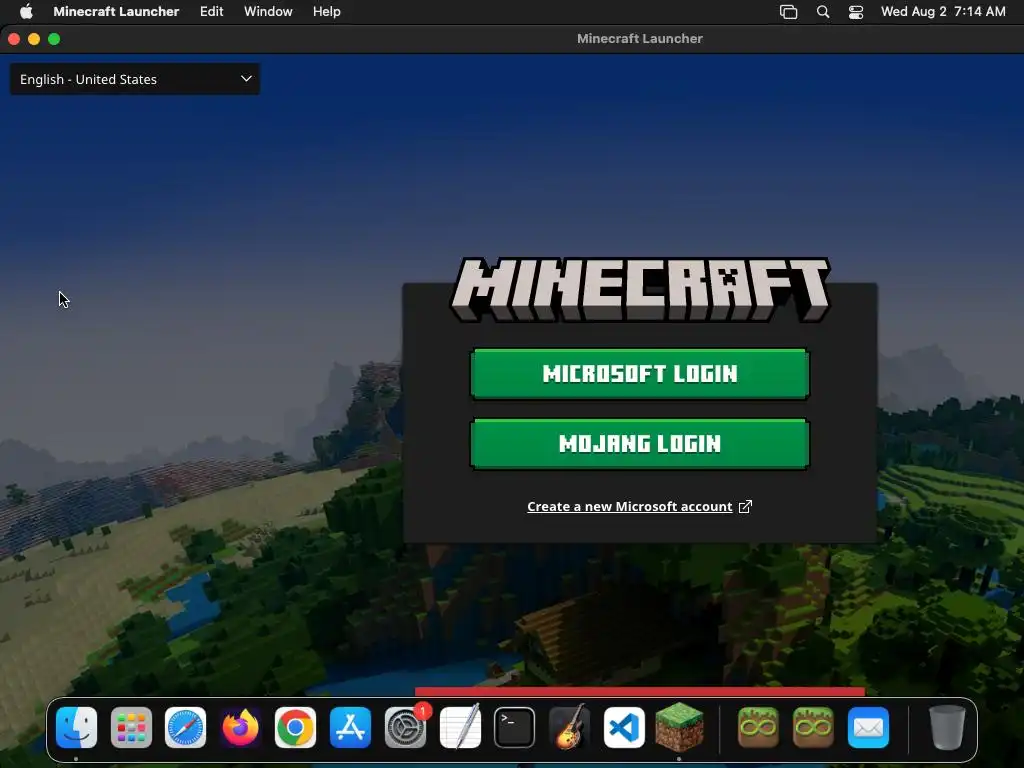The width and height of the screenshot is (1024, 768).
Task: Open the Create a new Microsoft account link
Action: [630, 507]
